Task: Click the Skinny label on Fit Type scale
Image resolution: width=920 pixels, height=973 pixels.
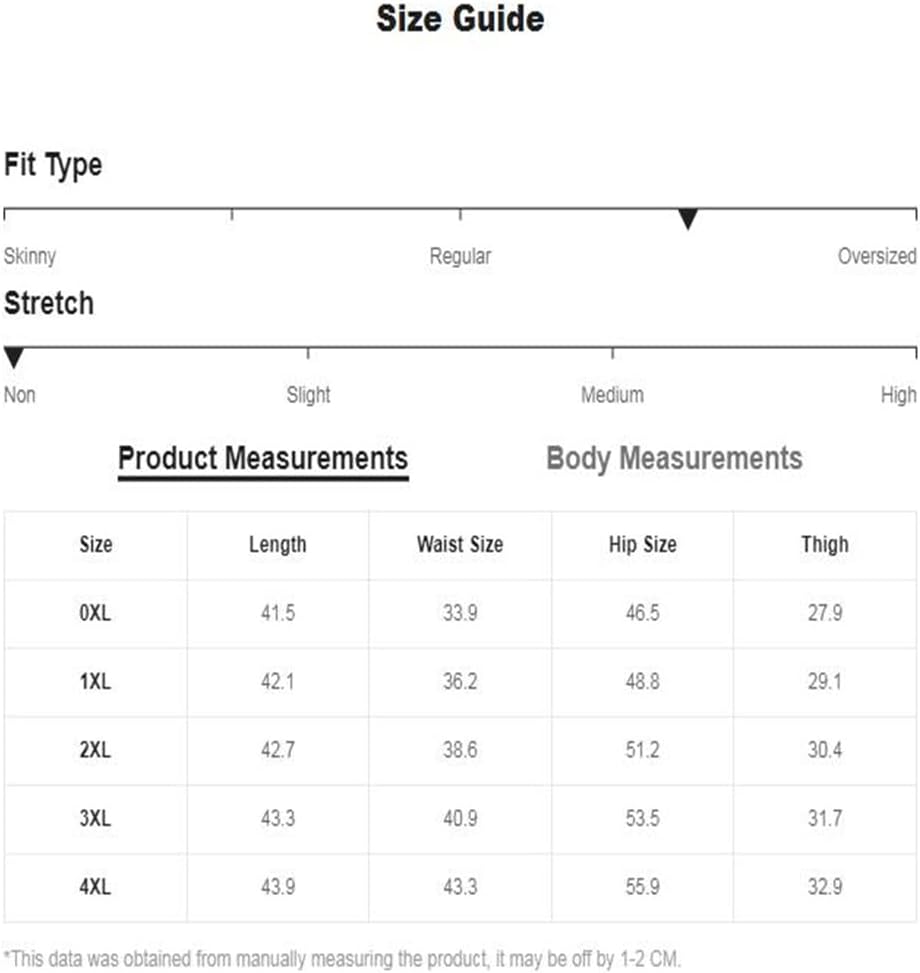Action: (30, 256)
